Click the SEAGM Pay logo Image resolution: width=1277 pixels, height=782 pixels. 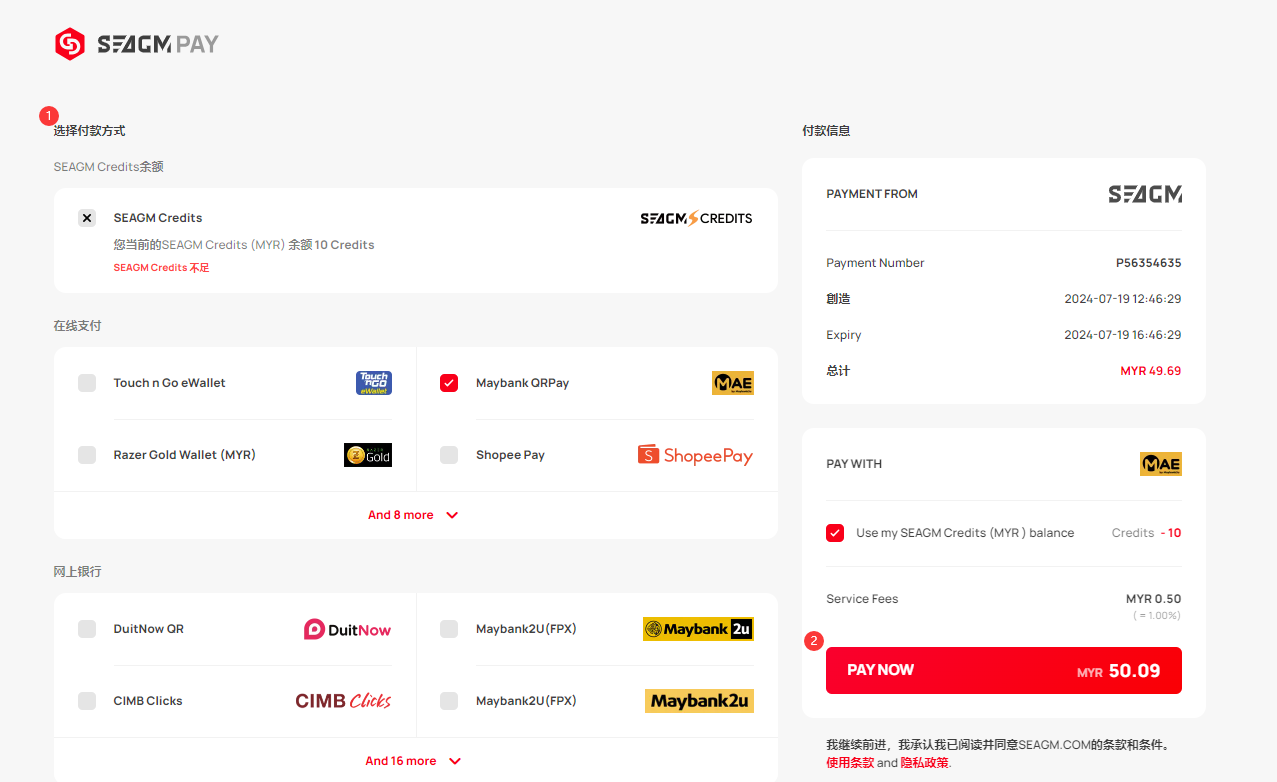tap(136, 44)
